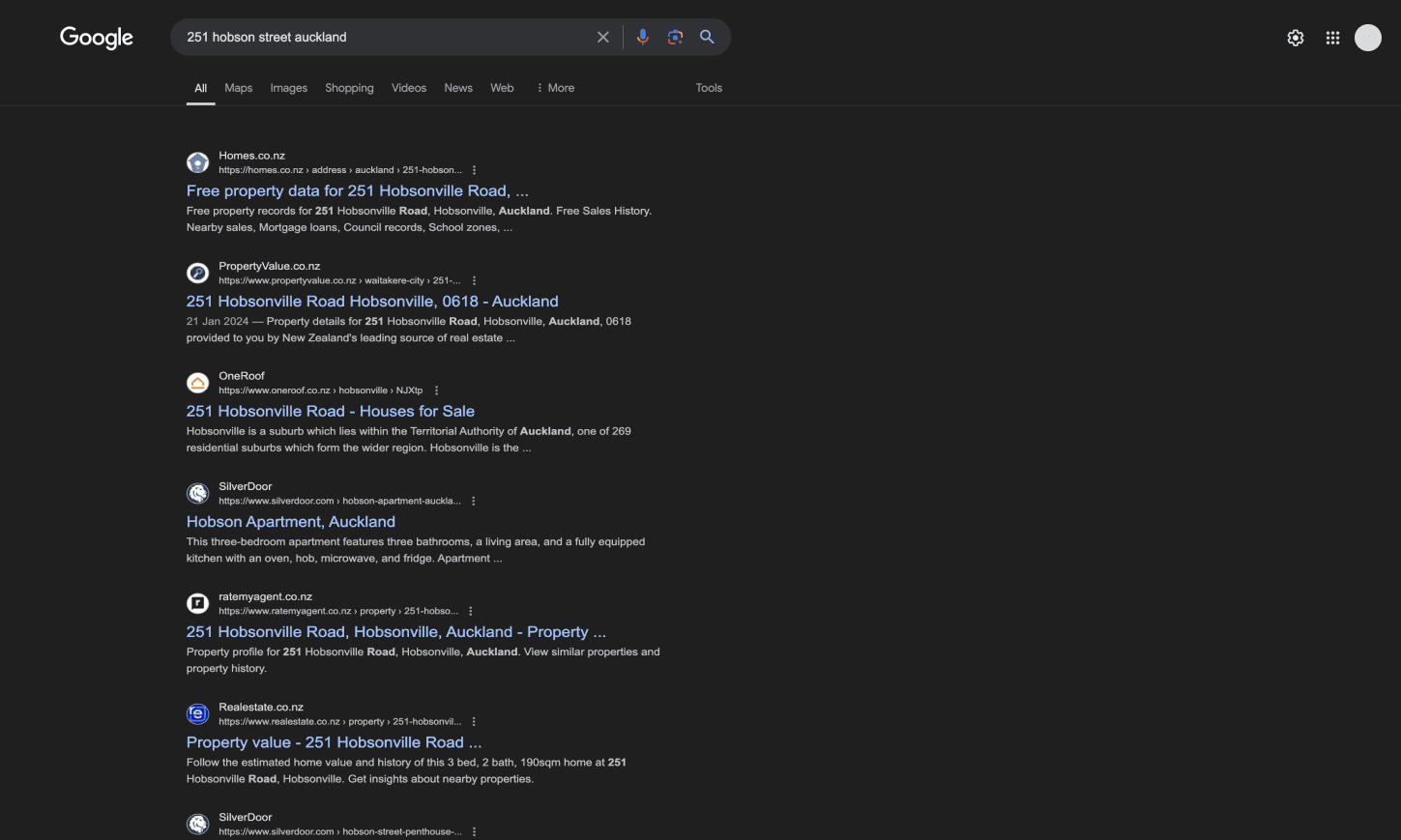Click the Homes.co.nz site favicon
This screenshot has height=840, width=1401.
[198, 162]
